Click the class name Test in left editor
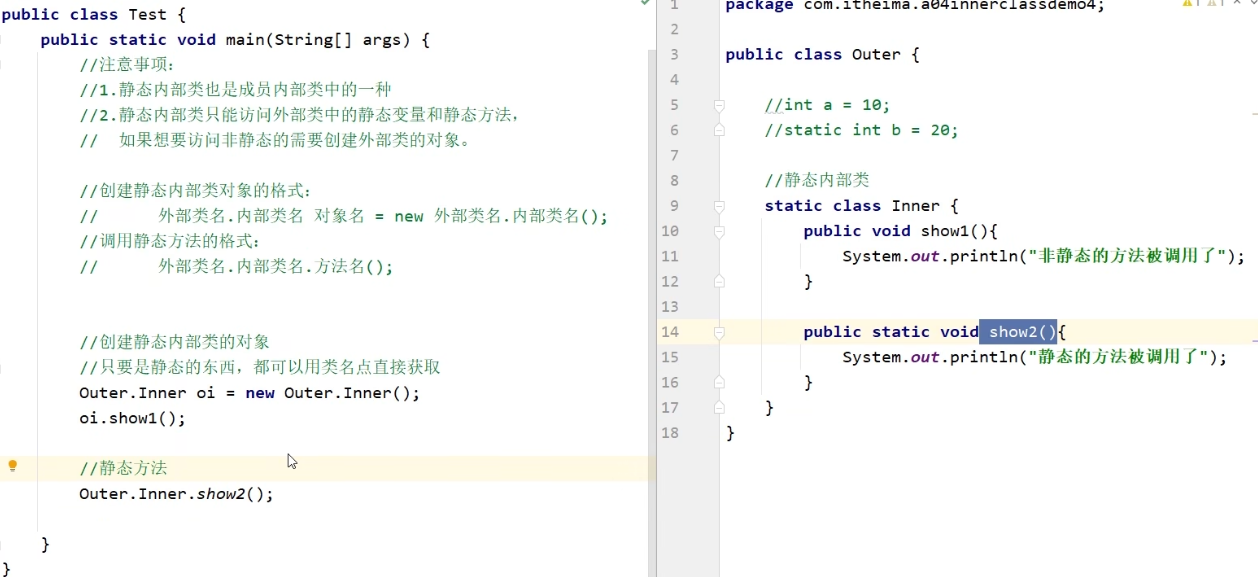Screen dimensions: 1258x577 pos(148,15)
